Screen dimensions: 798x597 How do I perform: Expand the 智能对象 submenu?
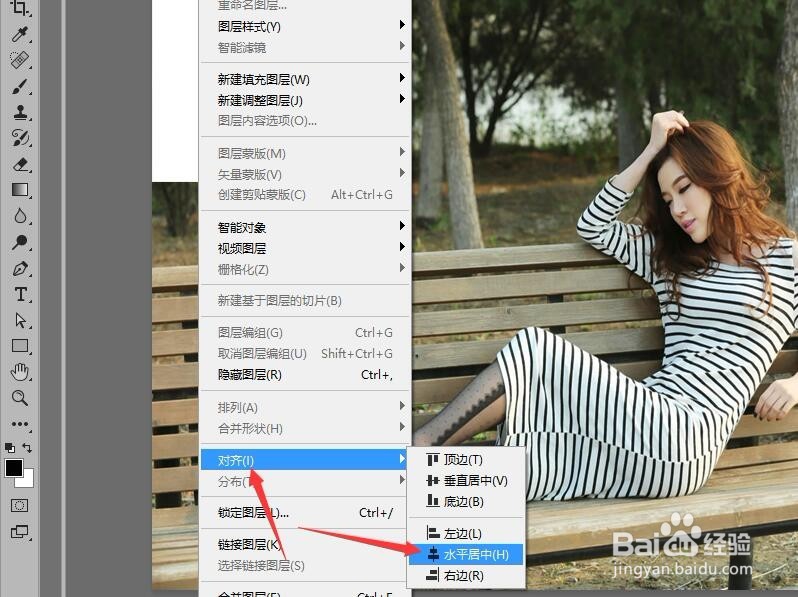304,228
